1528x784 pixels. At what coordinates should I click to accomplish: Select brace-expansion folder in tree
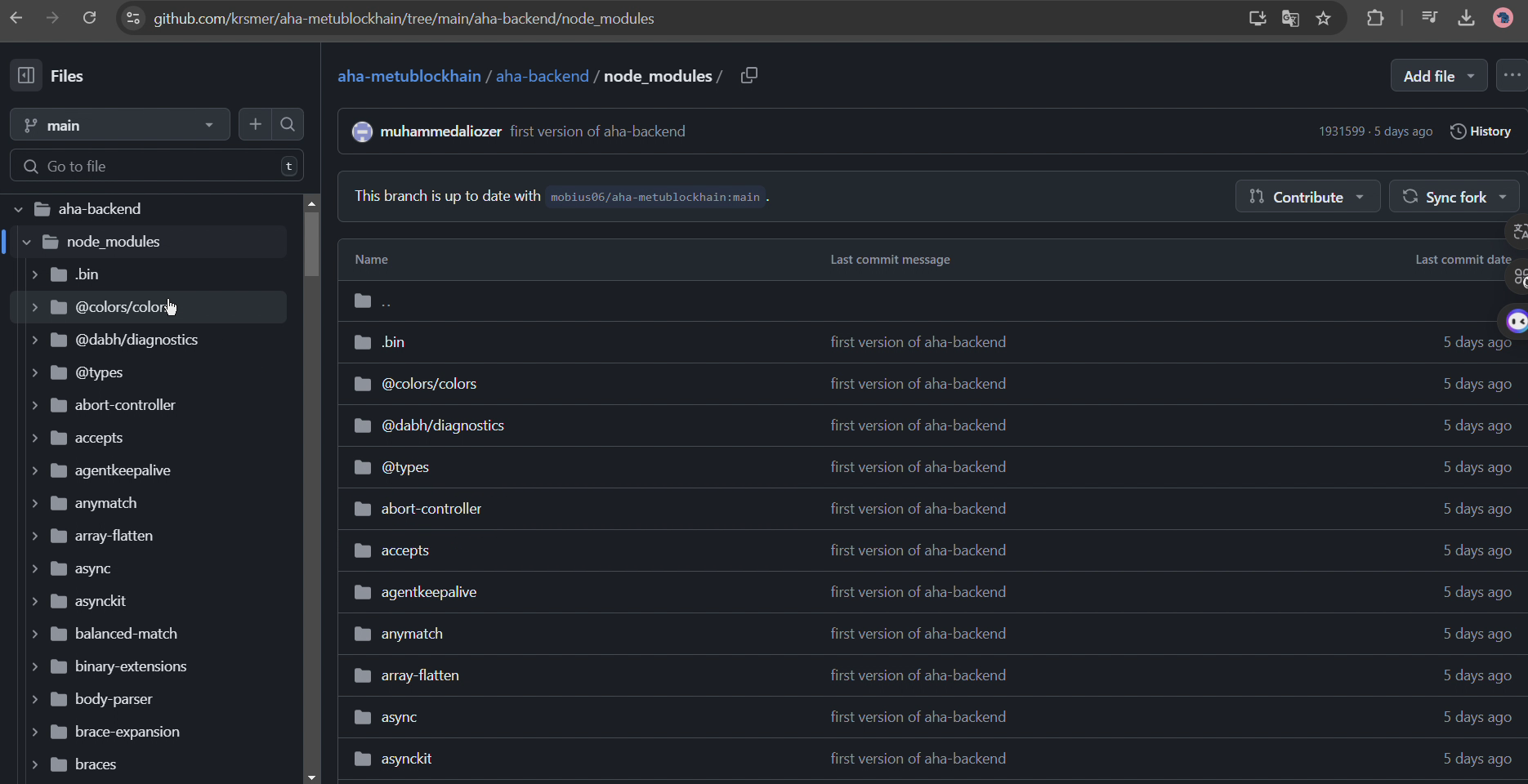click(127, 732)
